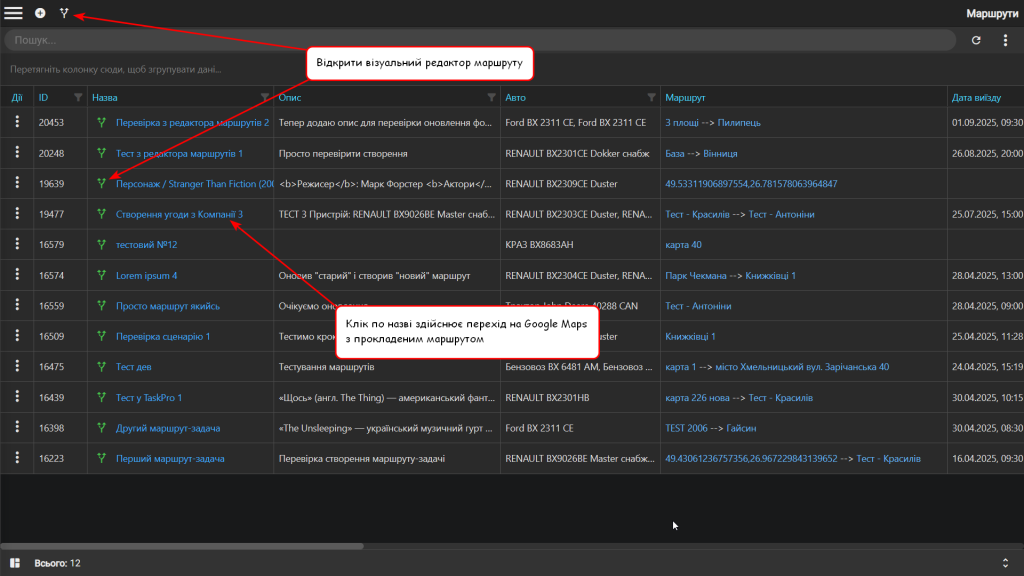Open the grid options three-dot menu beside refresh
Image resolution: width=1024 pixels, height=576 pixels.
pyautogui.click(x=1005, y=40)
